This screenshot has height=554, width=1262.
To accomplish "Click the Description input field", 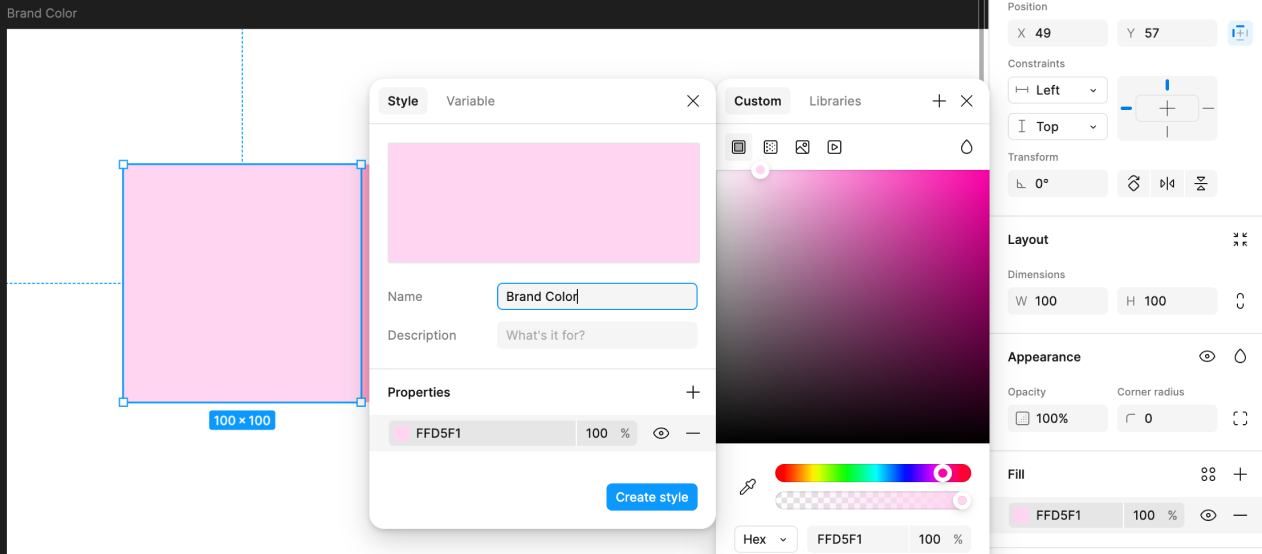I will click(597, 335).
